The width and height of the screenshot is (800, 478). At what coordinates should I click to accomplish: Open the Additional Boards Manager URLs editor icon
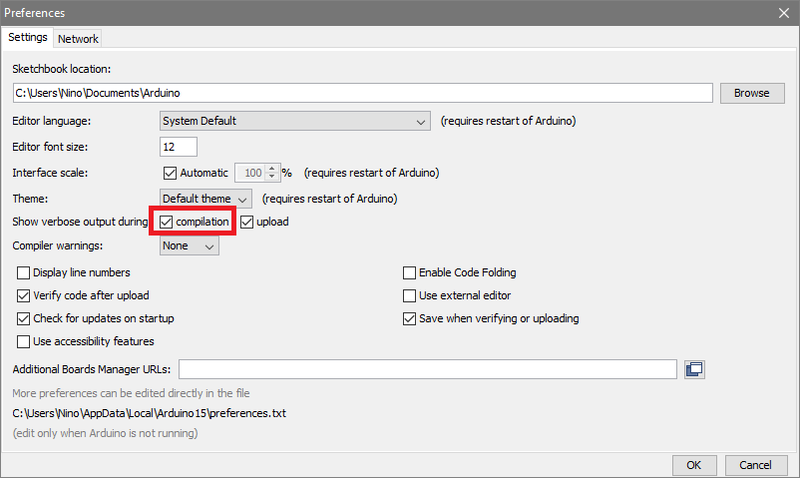pyautogui.click(x=695, y=370)
